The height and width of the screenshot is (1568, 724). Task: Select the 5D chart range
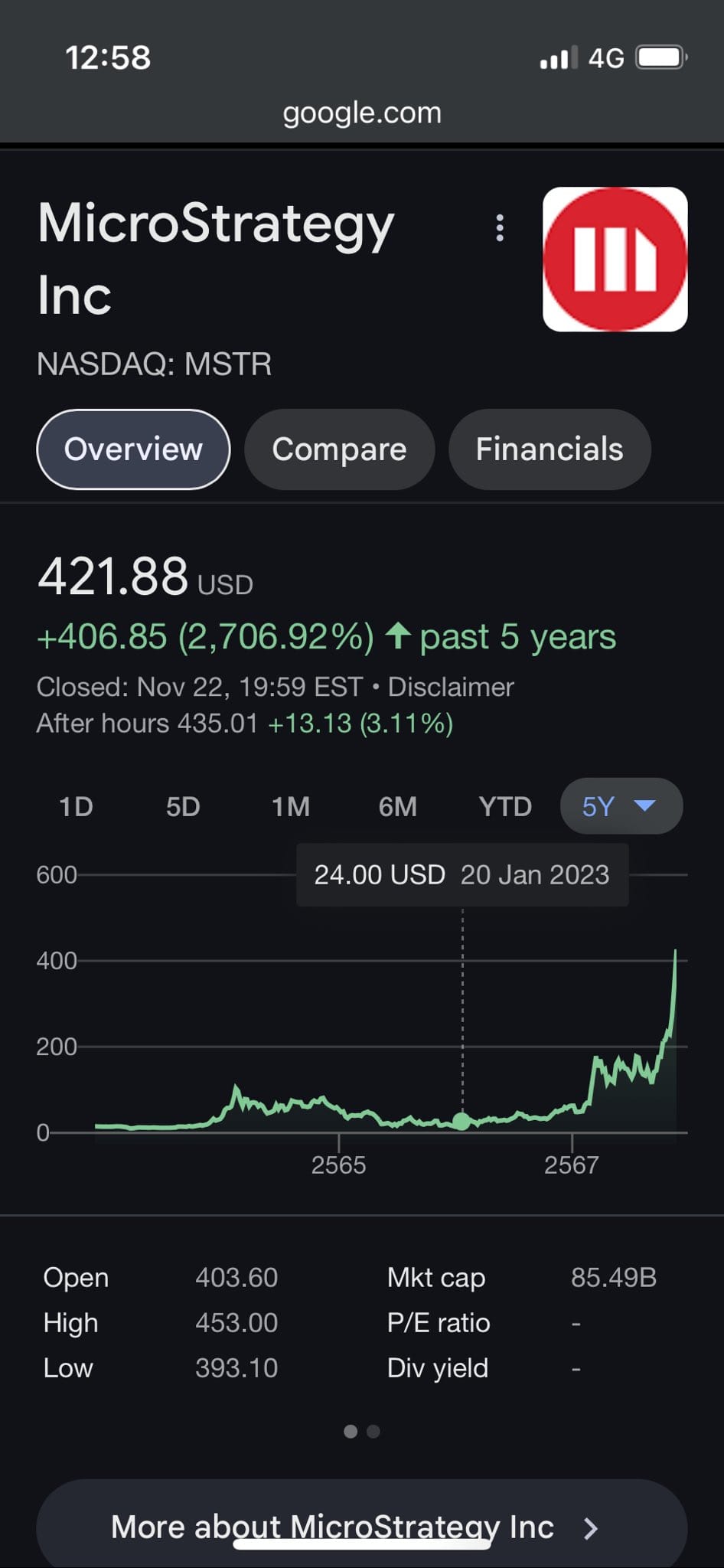[x=183, y=806]
